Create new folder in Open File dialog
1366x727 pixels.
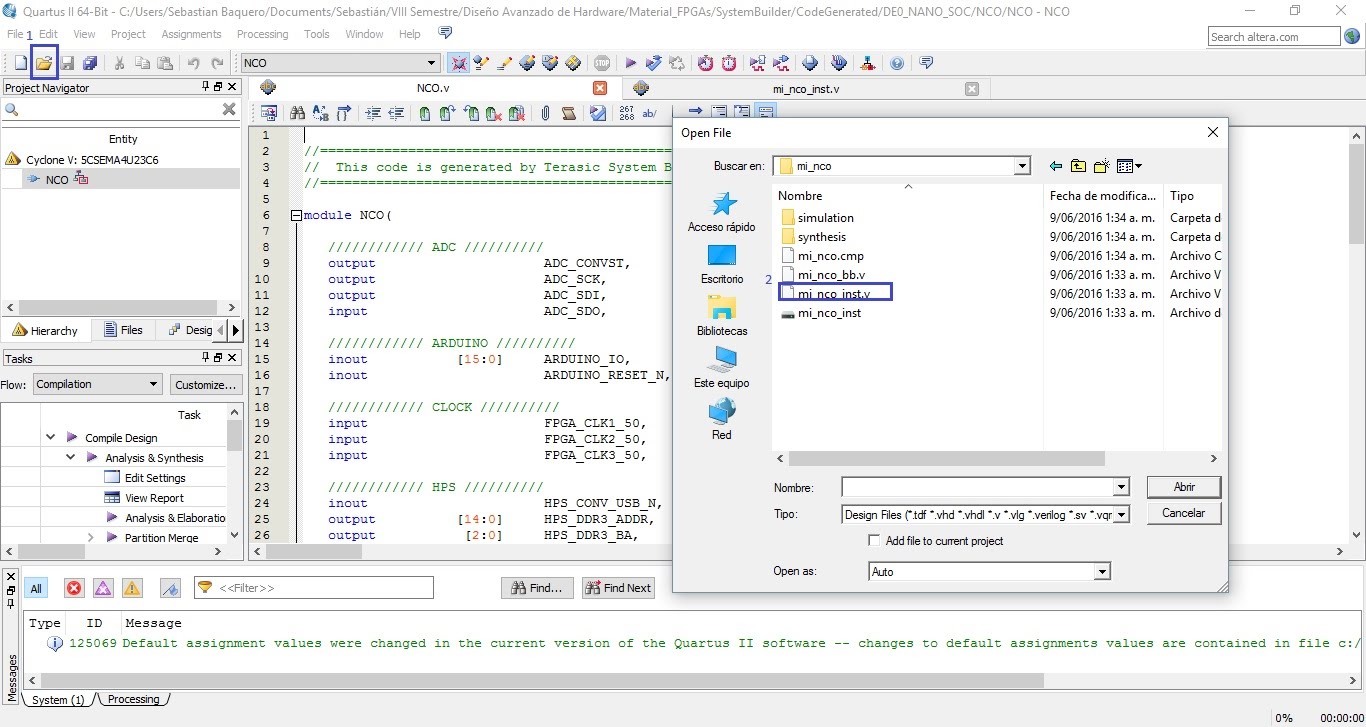(x=1101, y=166)
